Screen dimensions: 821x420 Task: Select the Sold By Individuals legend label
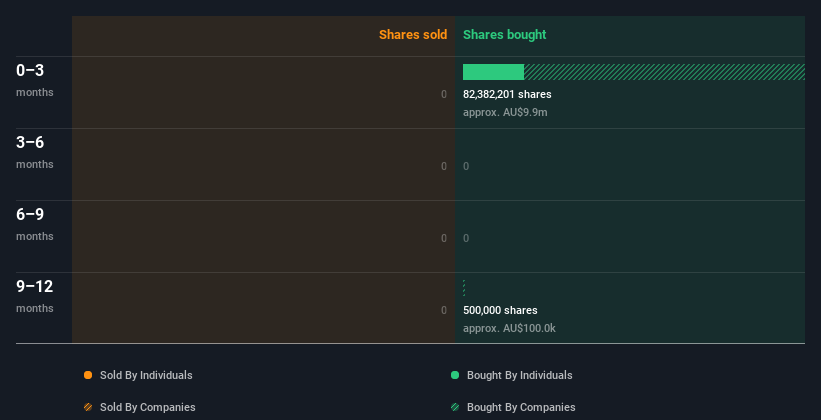pyautogui.click(x=146, y=375)
